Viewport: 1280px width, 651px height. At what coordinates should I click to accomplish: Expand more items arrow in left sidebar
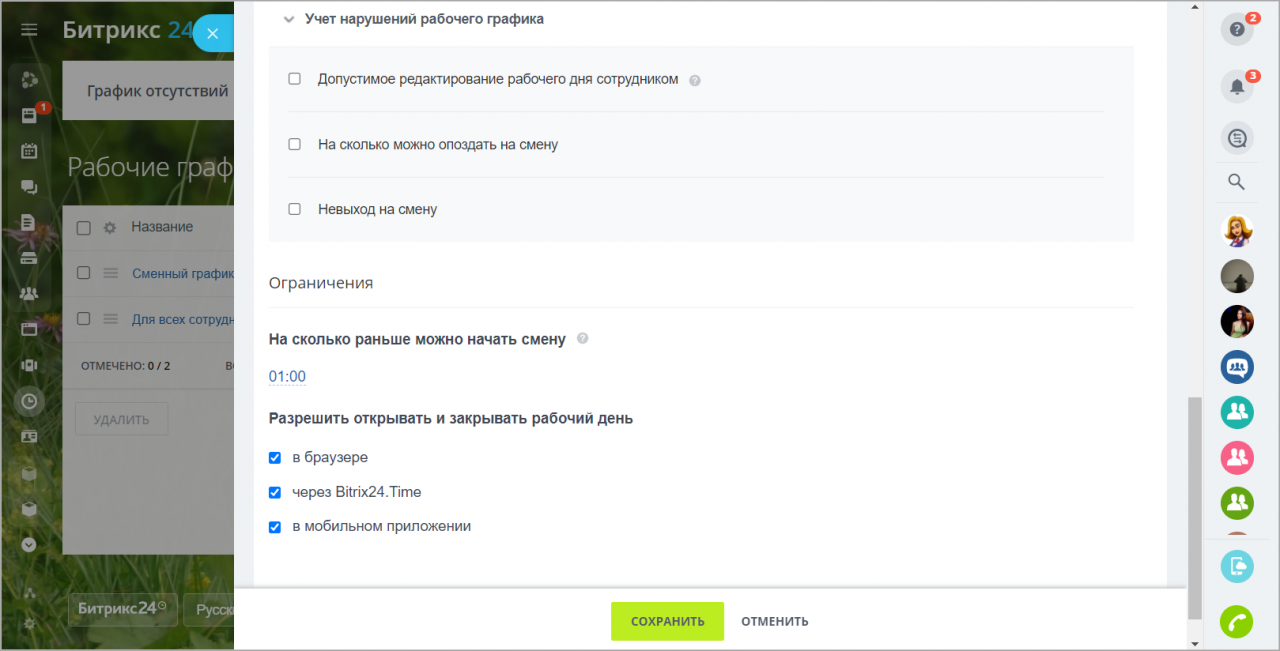click(29, 545)
